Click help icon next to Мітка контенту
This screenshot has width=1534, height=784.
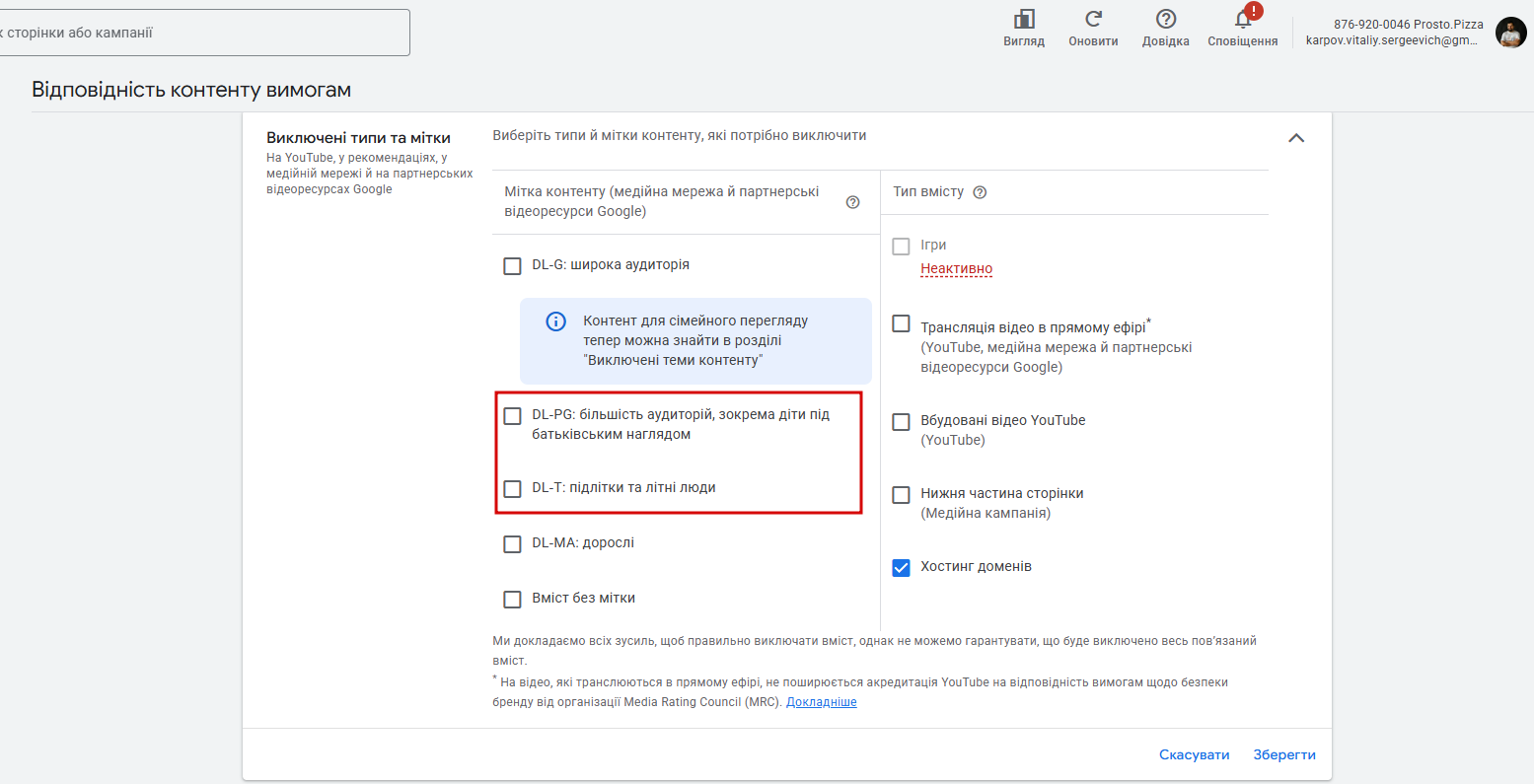[853, 202]
